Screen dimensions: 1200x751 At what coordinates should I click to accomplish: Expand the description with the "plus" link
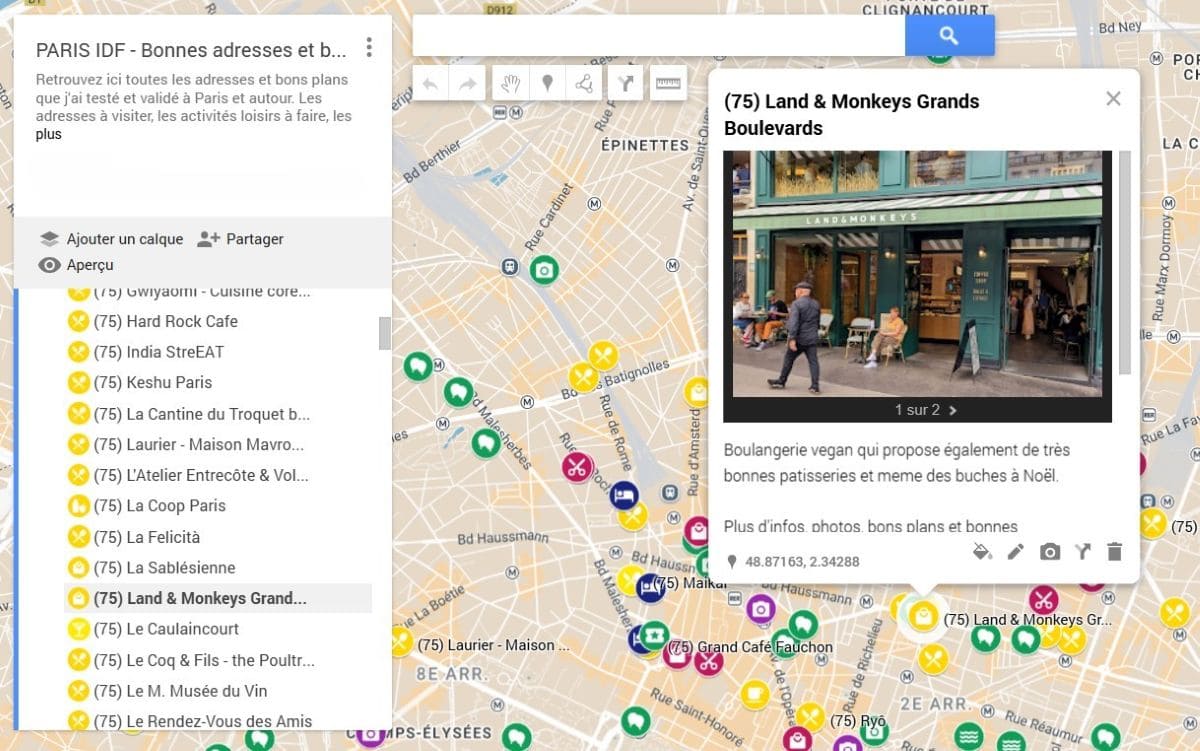click(x=48, y=134)
